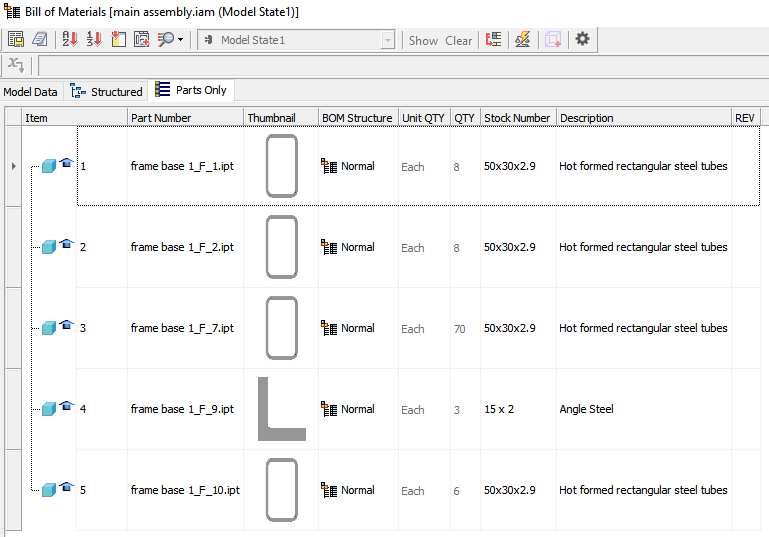
Task: Click the Stock Number column header
Action: (518, 118)
